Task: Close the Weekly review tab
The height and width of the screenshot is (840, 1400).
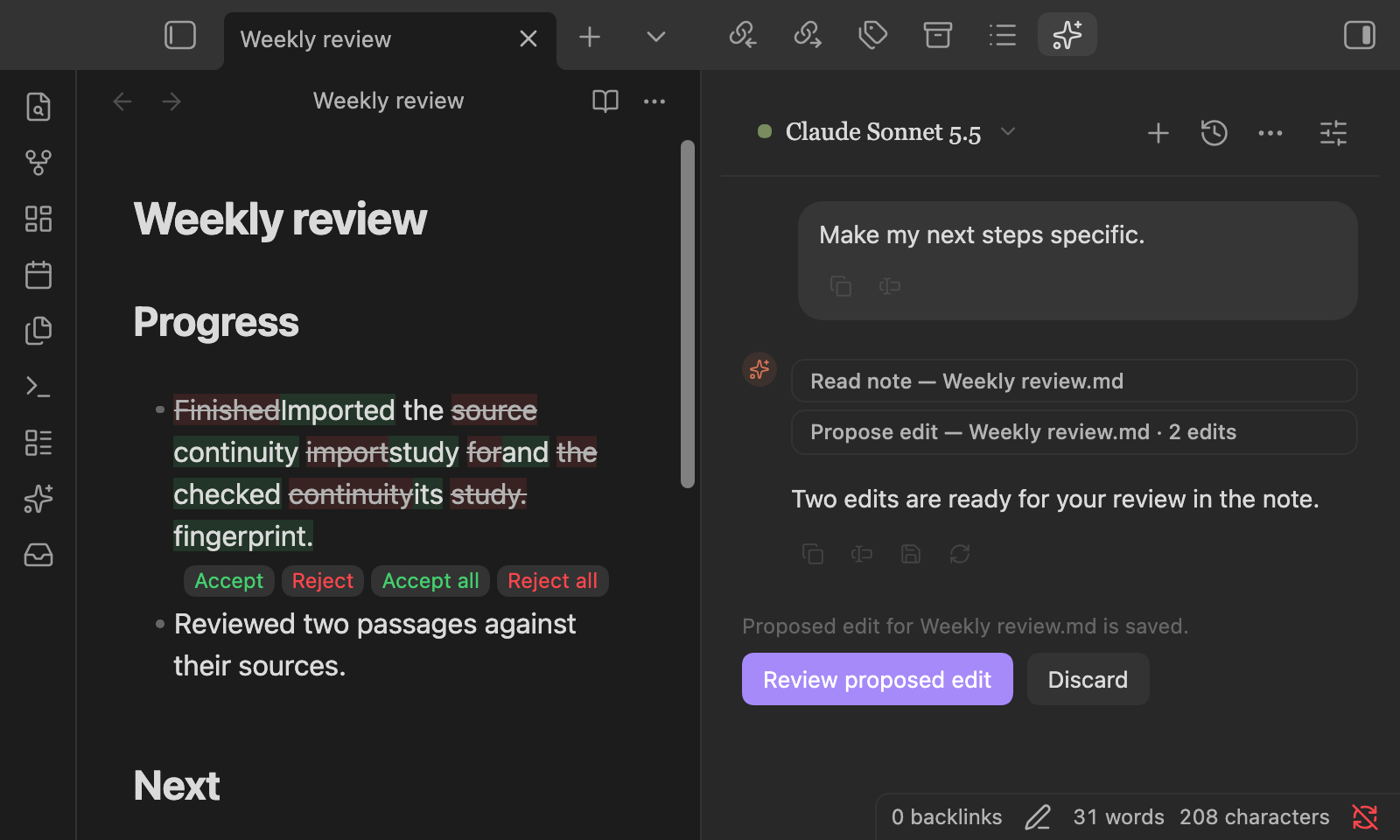Action: click(528, 38)
